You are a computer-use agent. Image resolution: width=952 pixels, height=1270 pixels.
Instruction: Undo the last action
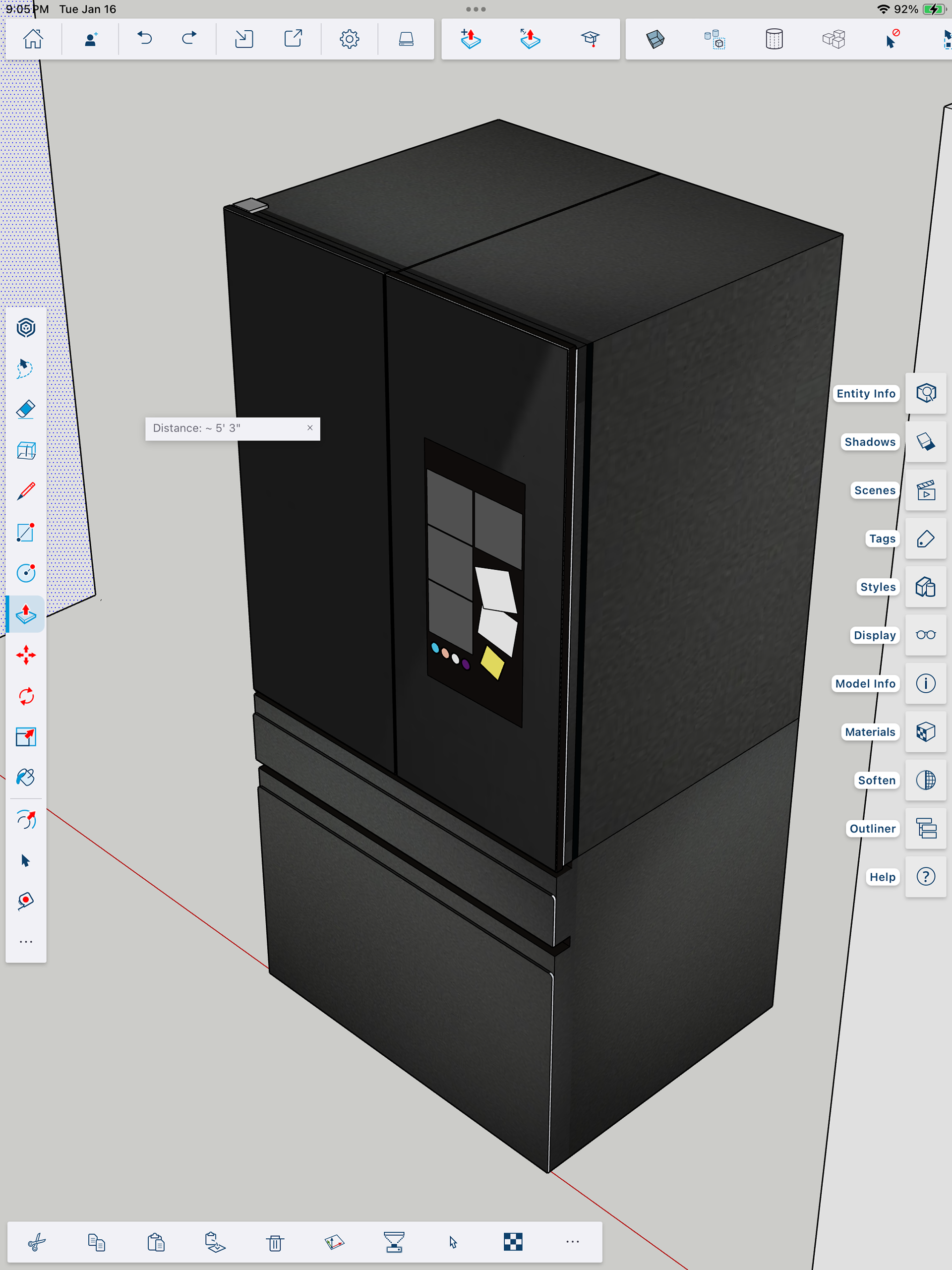145,39
